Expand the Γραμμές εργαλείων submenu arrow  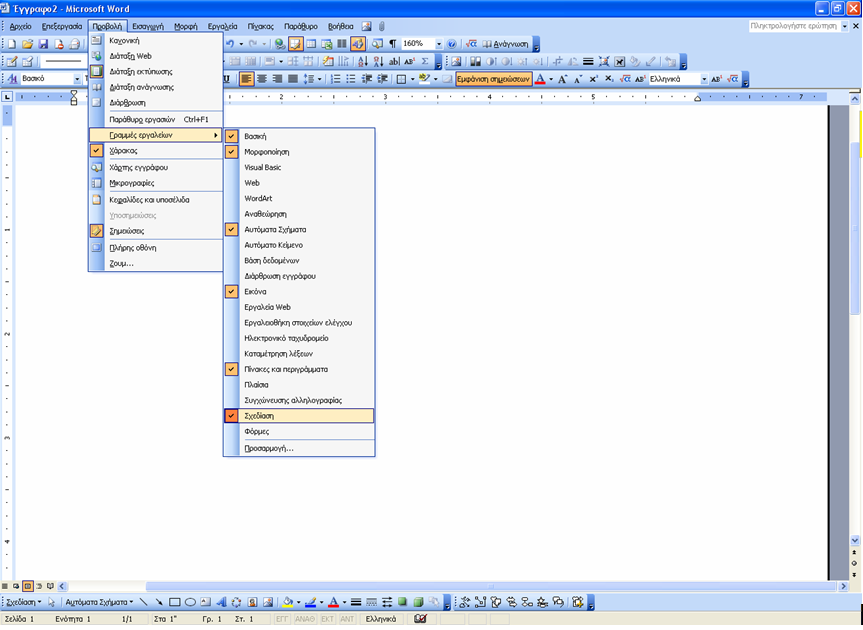(216, 135)
